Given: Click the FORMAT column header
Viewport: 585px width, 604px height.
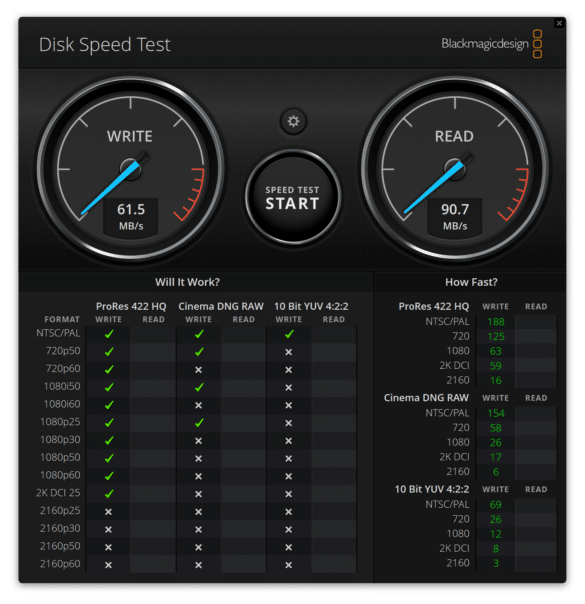Looking at the screenshot, I should [62, 319].
